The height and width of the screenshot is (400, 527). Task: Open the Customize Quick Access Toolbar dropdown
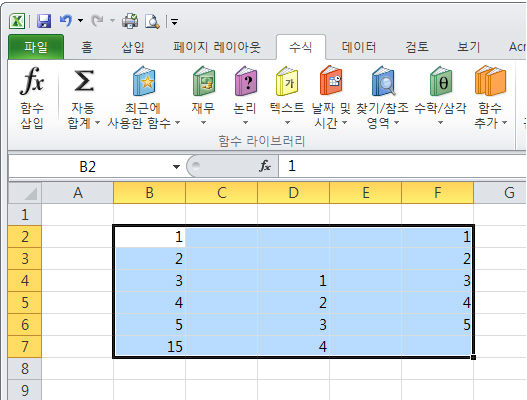point(174,22)
